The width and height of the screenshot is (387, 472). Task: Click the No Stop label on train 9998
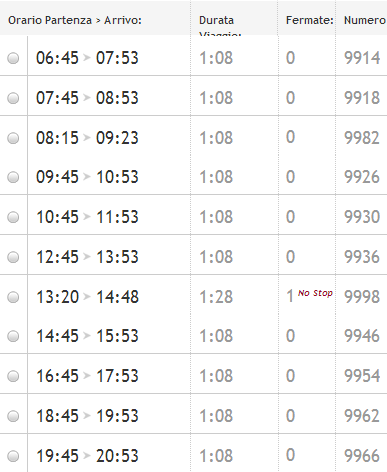[315, 293]
